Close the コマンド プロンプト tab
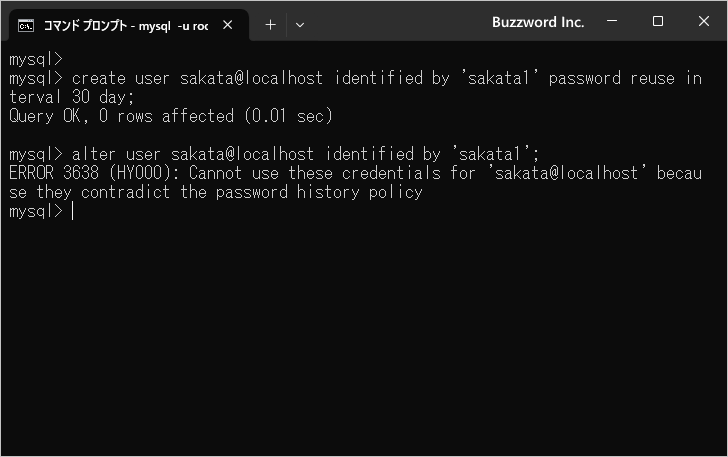Screen dimensions: 728x457 click(230, 25)
